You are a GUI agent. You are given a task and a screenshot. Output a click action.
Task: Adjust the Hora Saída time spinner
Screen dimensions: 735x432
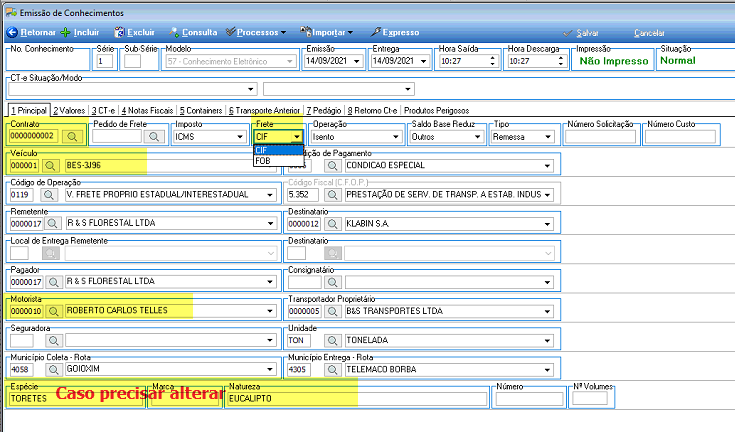pos(492,61)
